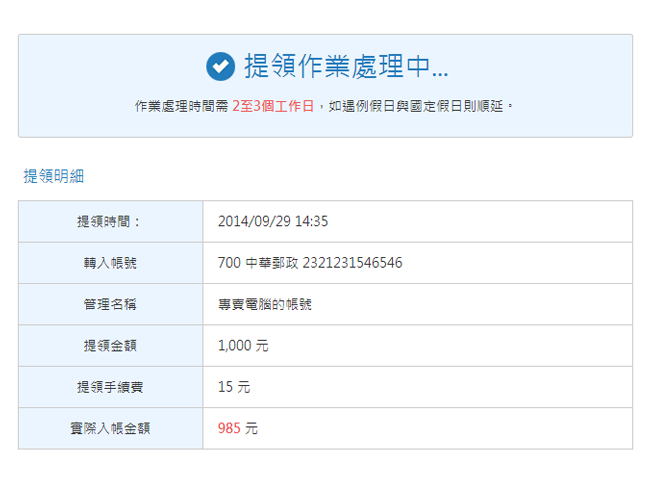
Task: Select the 提領時間 row label
Action: point(110,222)
